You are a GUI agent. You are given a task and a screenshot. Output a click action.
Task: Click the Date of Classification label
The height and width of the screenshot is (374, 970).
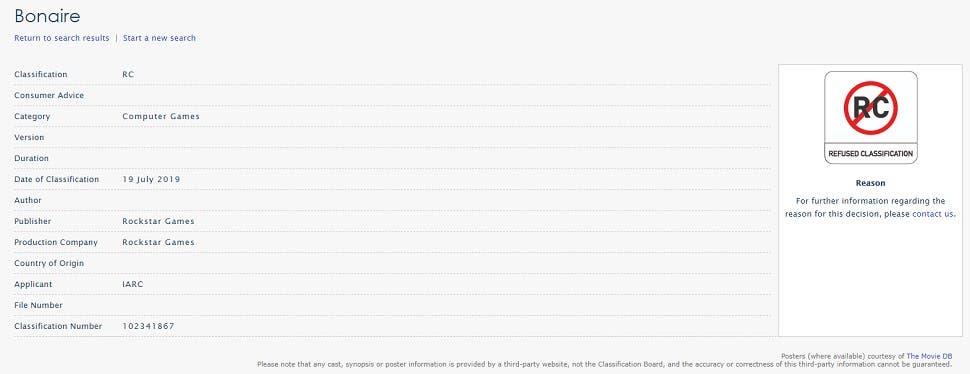(56, 179)
